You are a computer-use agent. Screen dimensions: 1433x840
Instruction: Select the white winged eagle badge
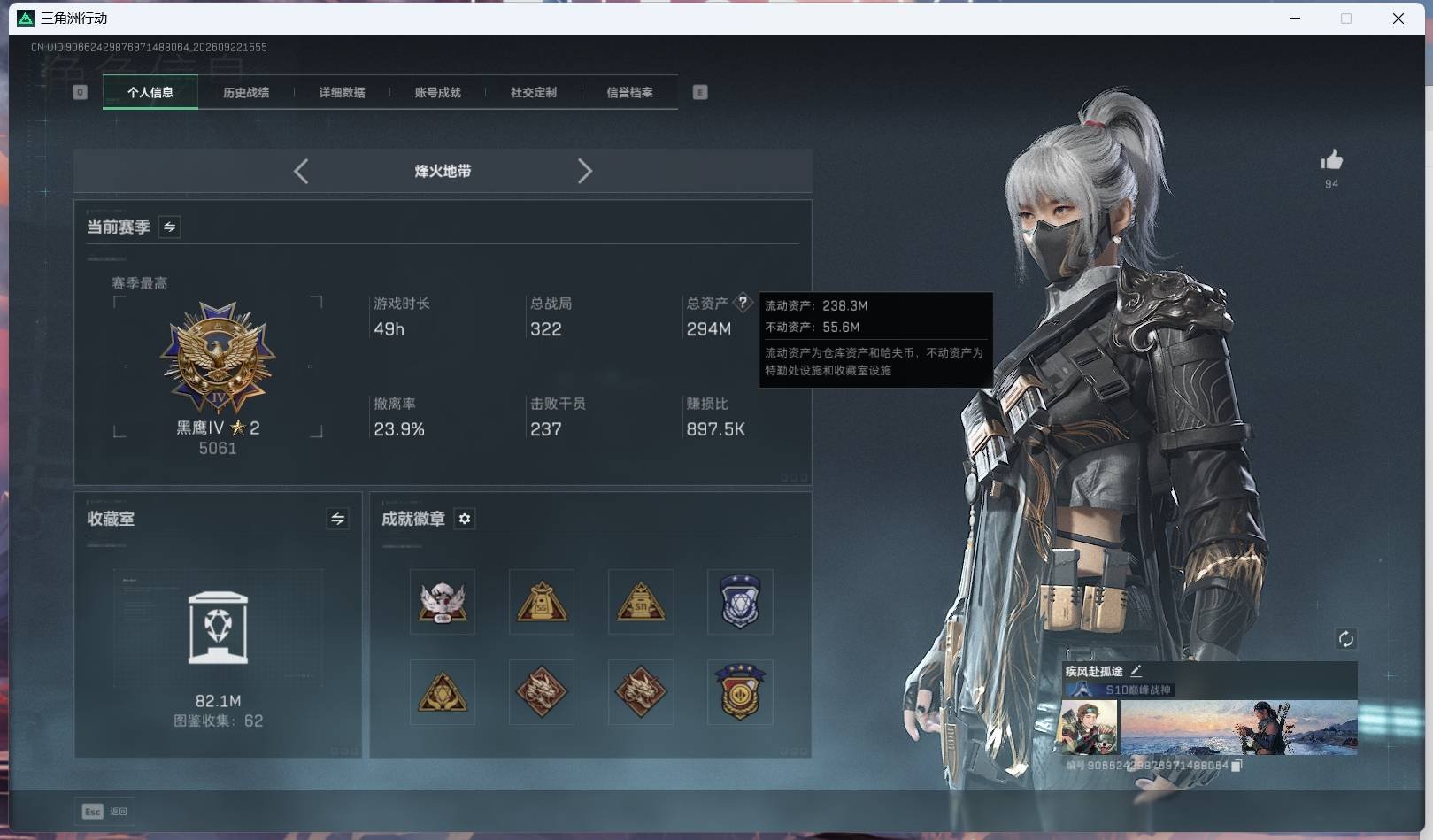tap(443, 602)
